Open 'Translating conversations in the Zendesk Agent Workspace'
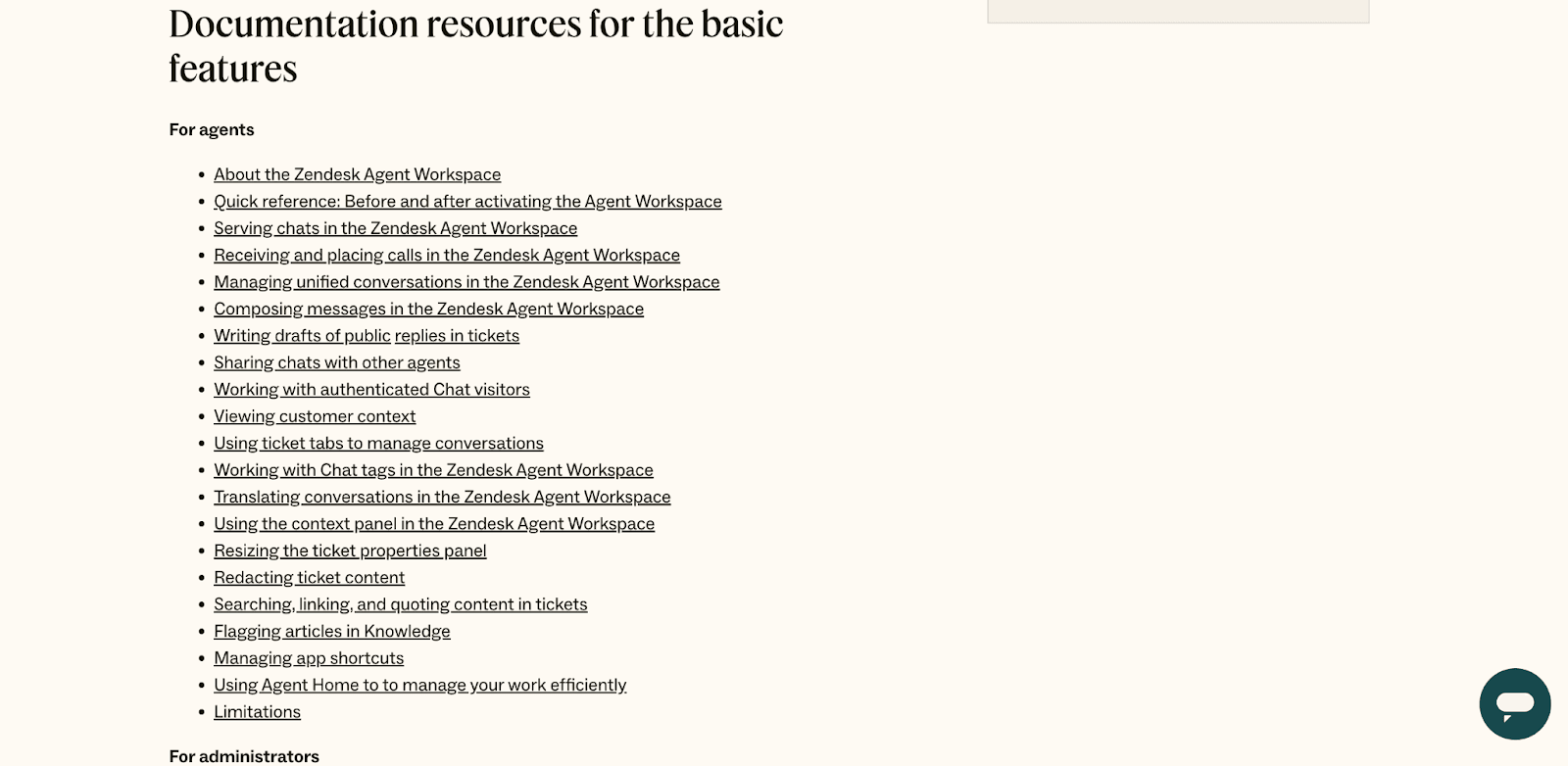The image size is (1568, 766). click(x=442, y=497)
